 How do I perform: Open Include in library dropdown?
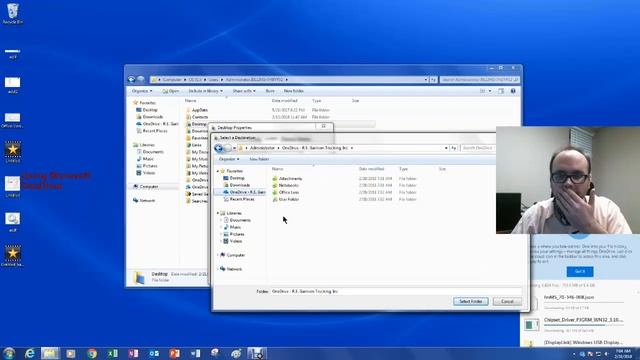point(205,91)
